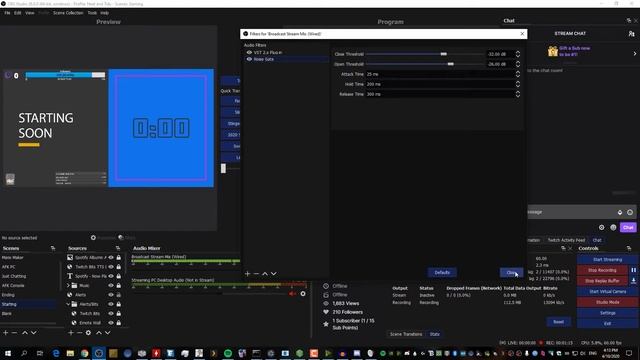640x360 pixels.
Task: Lock toggle for Spotify Album source
Action: pos(118,258)
